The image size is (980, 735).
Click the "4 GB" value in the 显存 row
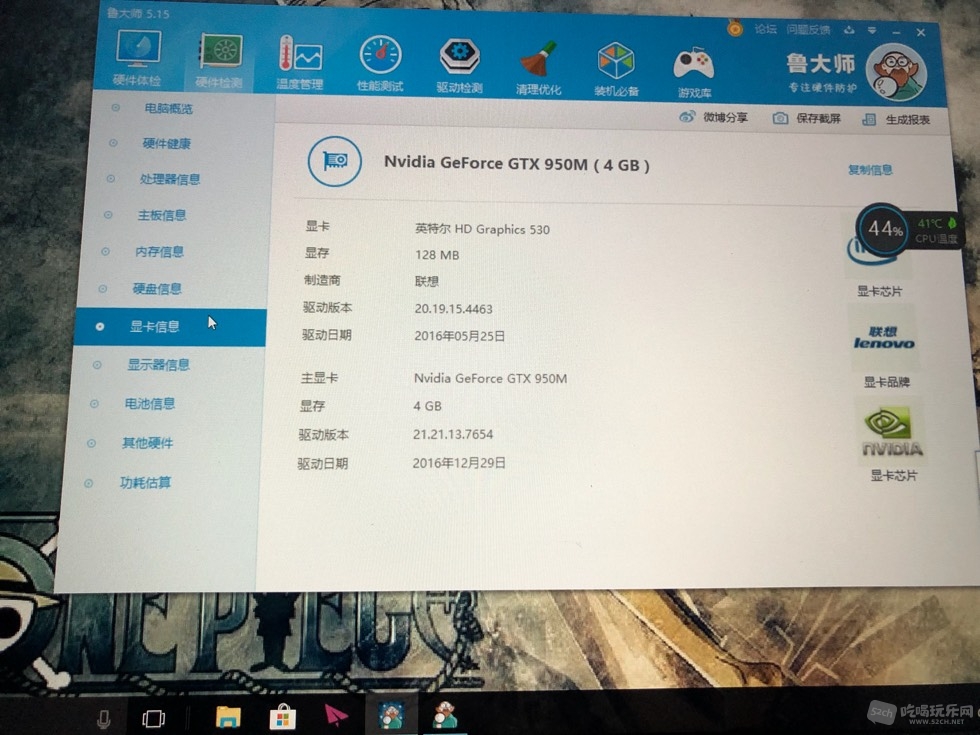pos(428,406)
